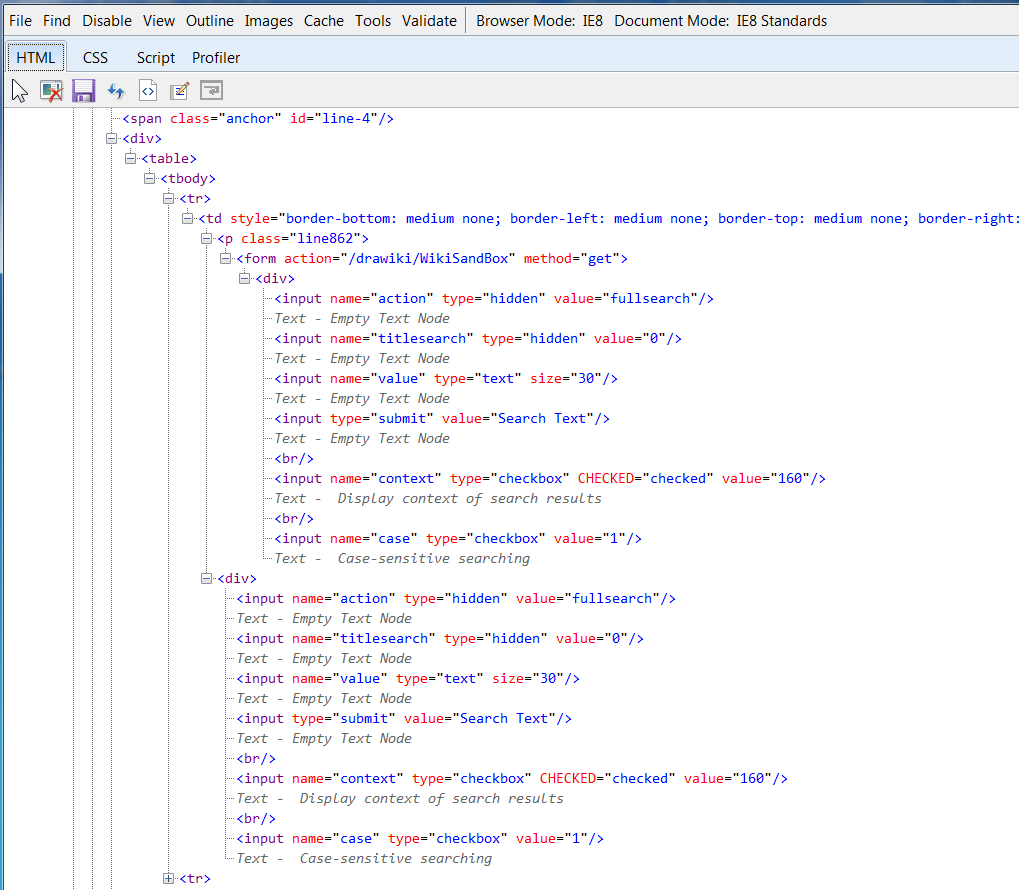The height and width of the screenshot is (890, 1019).
Task: Collapse the form action node
Action: 225,258
